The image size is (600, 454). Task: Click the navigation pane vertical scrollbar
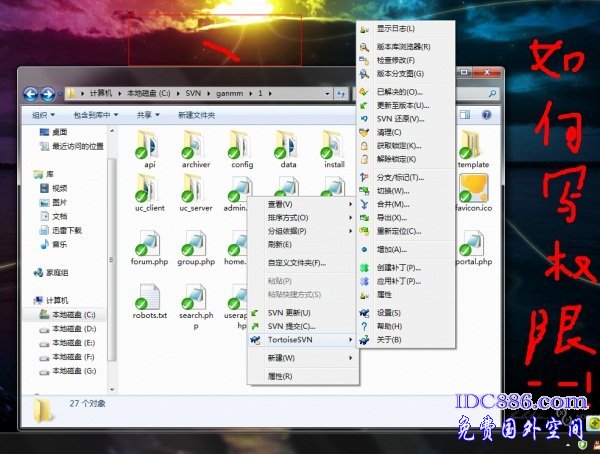pos(113,250)
